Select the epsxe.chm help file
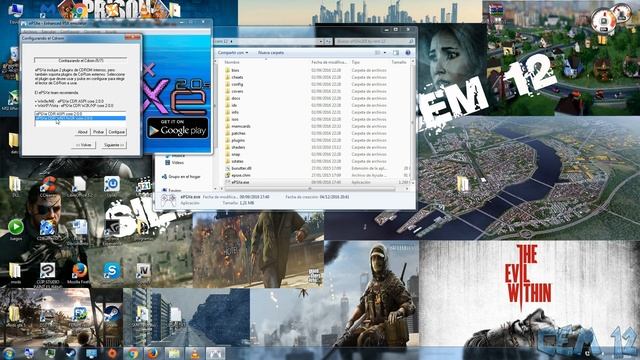The width and height of the screenshot is (640, 360). [241, 175]
